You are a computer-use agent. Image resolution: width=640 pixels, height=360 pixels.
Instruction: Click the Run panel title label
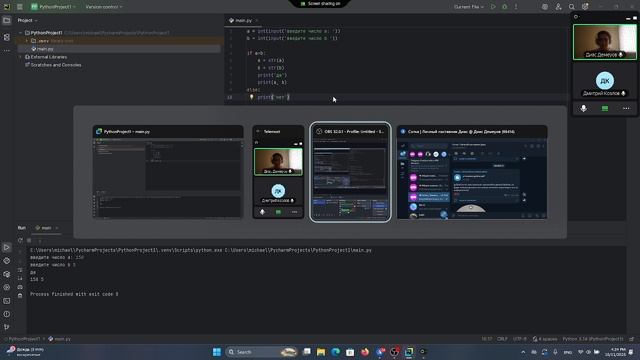(x=22, y=228)
